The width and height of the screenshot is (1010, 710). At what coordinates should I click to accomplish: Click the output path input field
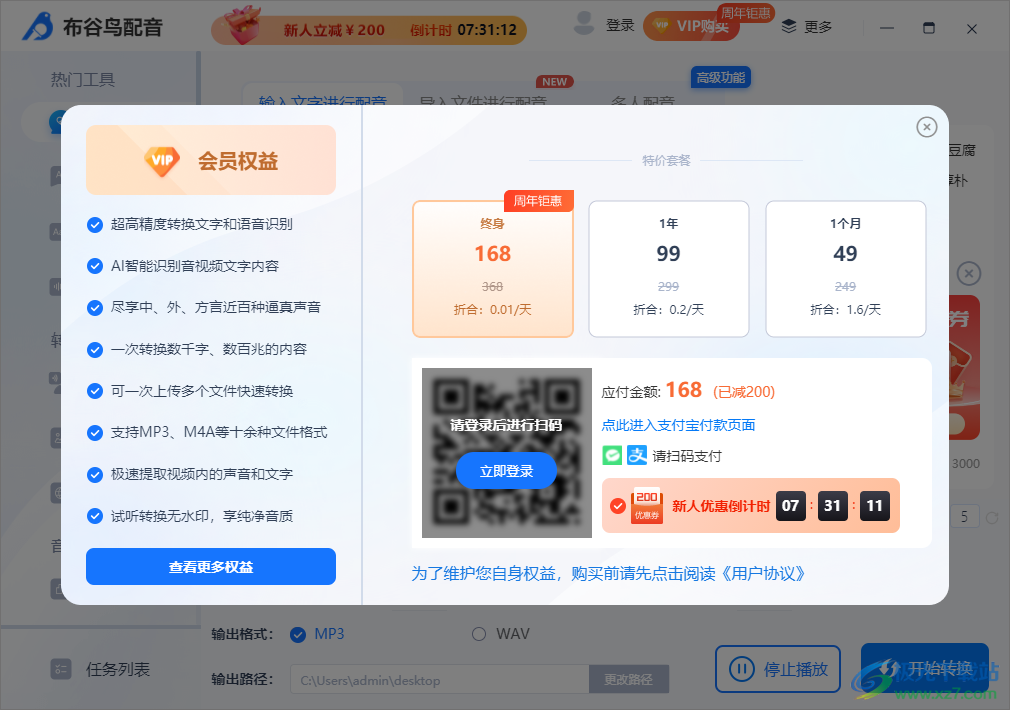coord(440,679)
